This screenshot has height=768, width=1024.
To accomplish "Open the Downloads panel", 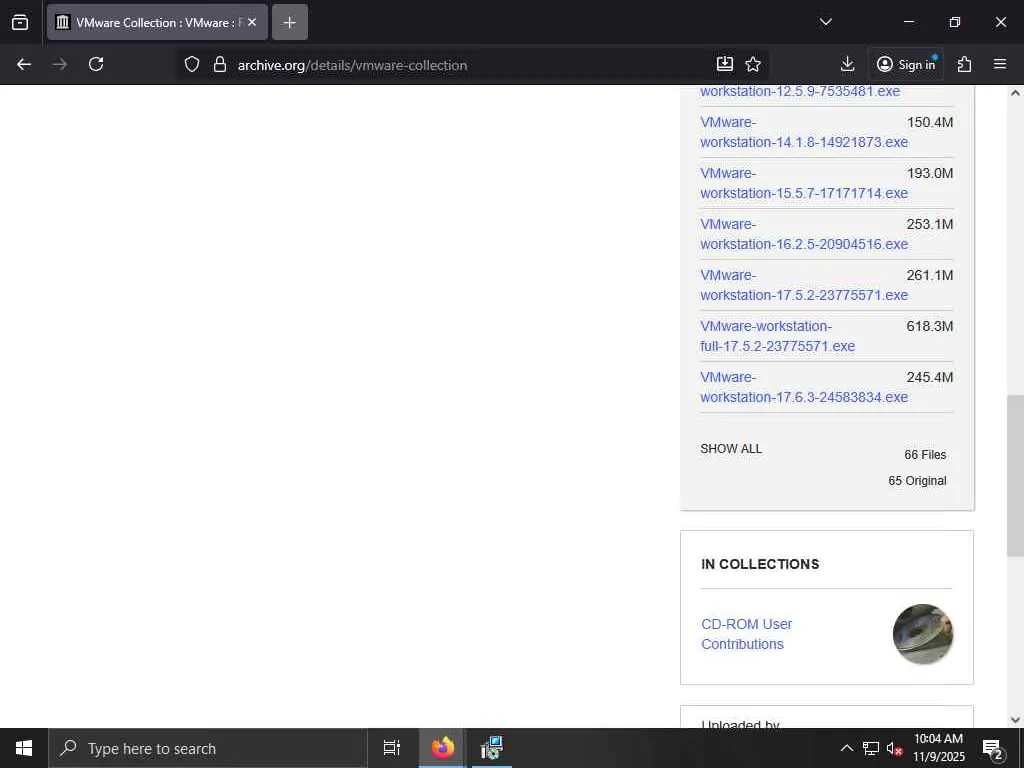I will click(x=847, y=64).
